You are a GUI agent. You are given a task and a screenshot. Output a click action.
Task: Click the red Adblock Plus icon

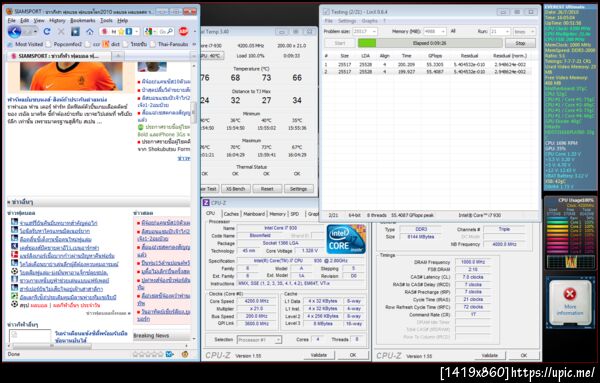coord(183,31)
